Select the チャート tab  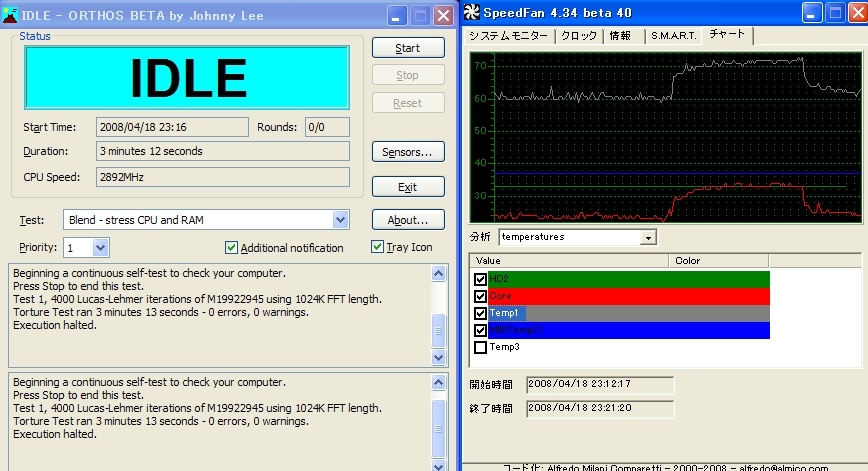(727, 34)
